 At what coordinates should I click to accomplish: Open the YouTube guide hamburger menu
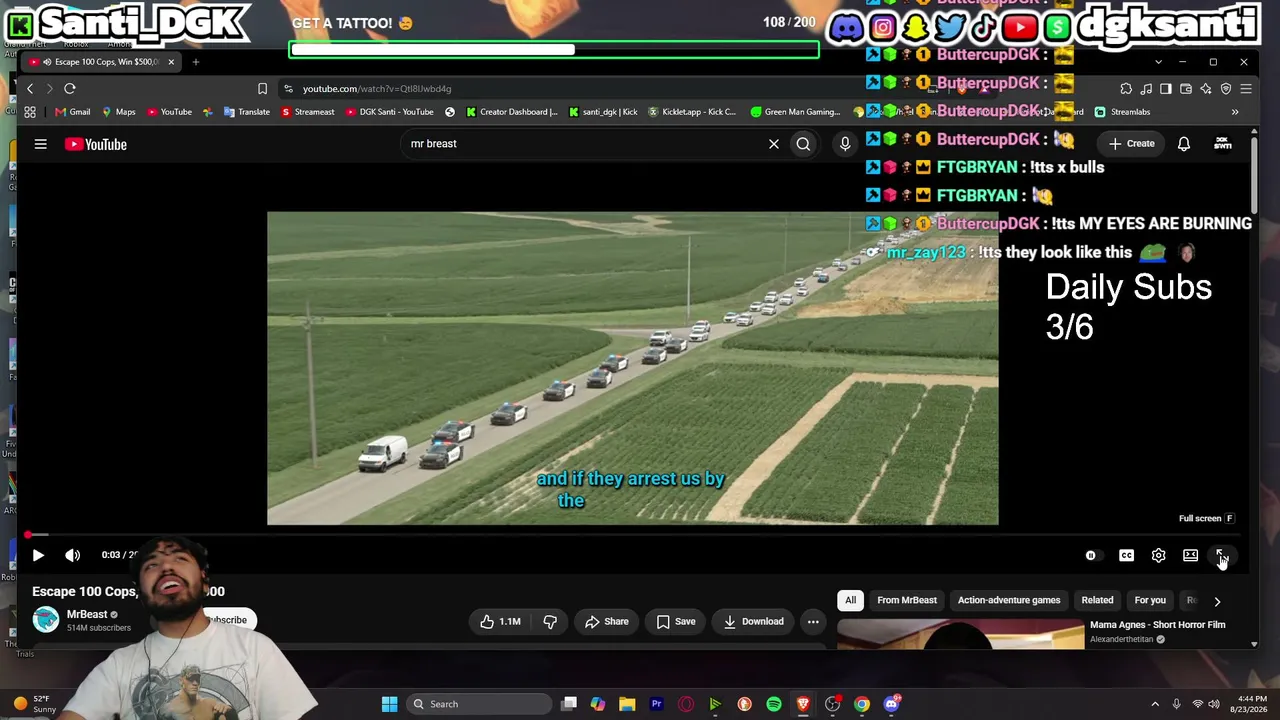tap(41, 144)
